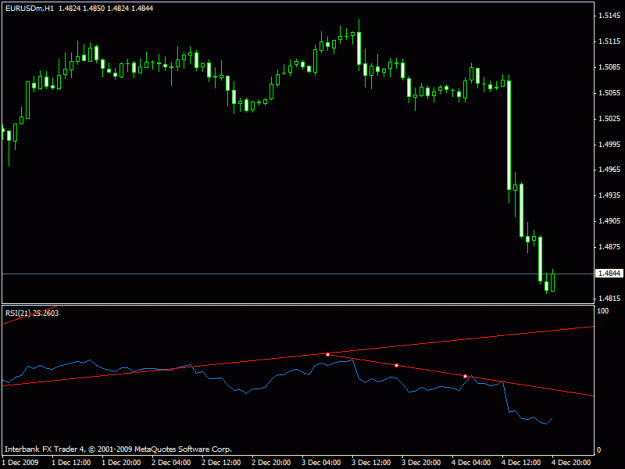Select the last hollow candle at the chart's right edge

553,283
